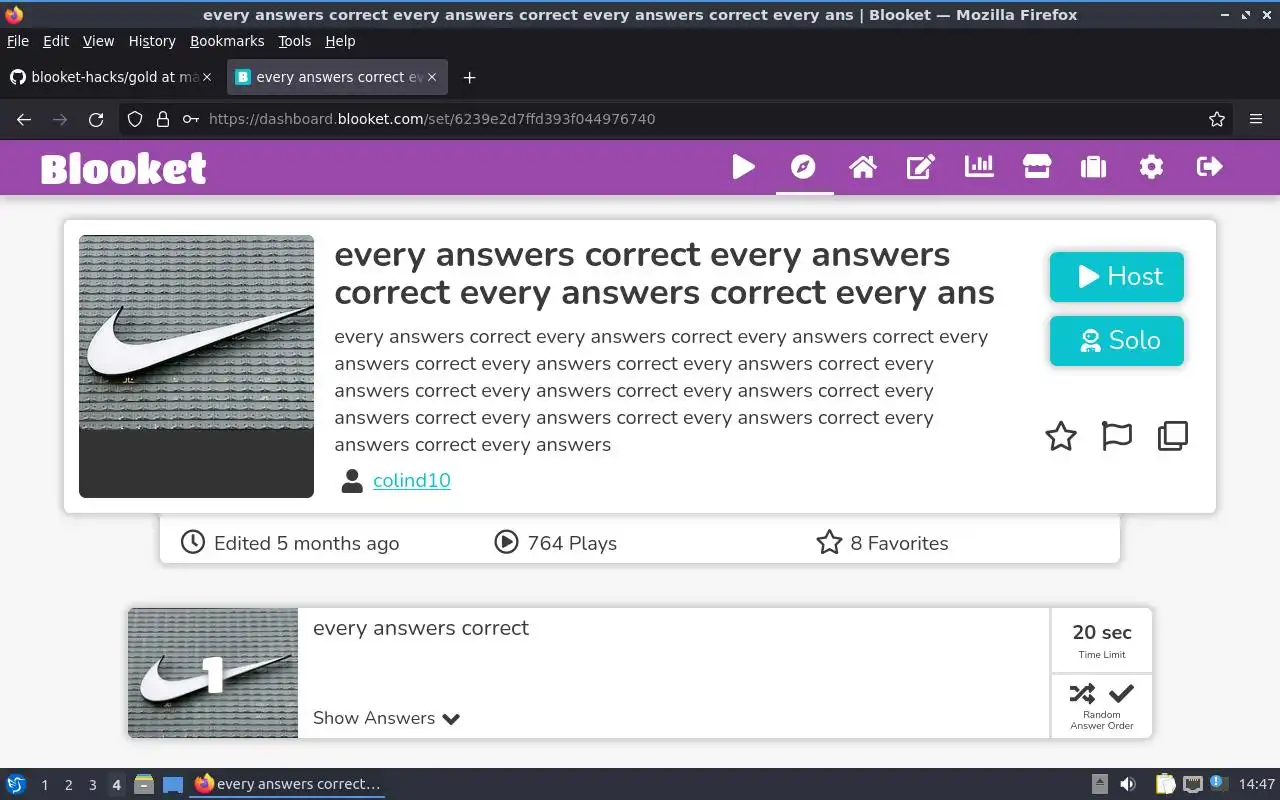The width and height of the screenshot is (1280, 800).
Task: Open the File menu
Action: tap(18, 41)
